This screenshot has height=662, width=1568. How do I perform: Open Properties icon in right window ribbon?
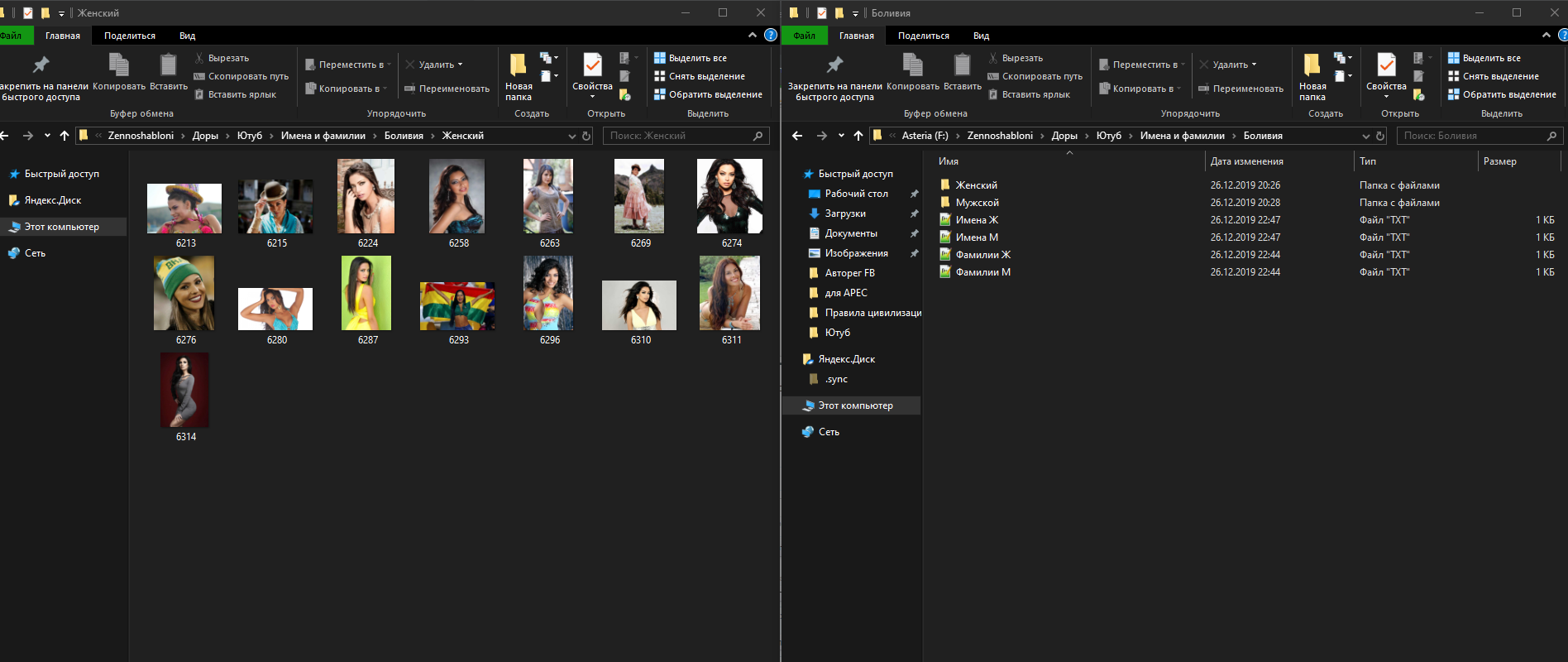point(1386,66)
